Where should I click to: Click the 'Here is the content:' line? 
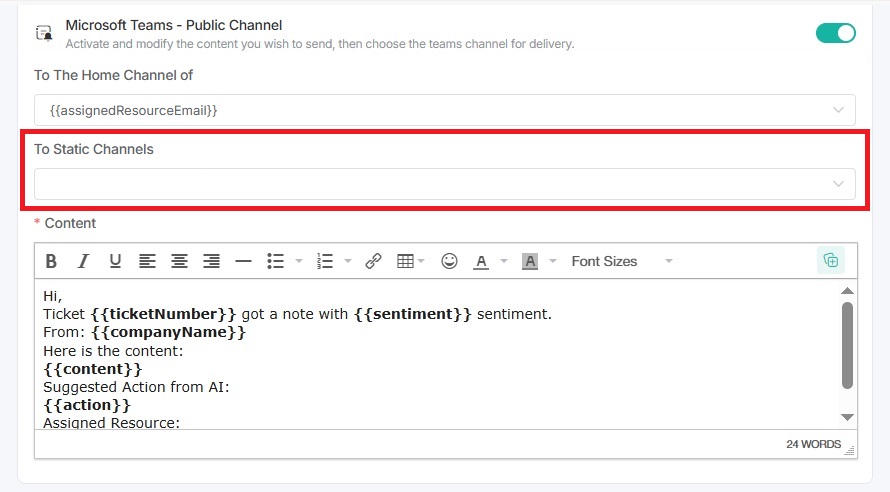[x=113, y=351]
